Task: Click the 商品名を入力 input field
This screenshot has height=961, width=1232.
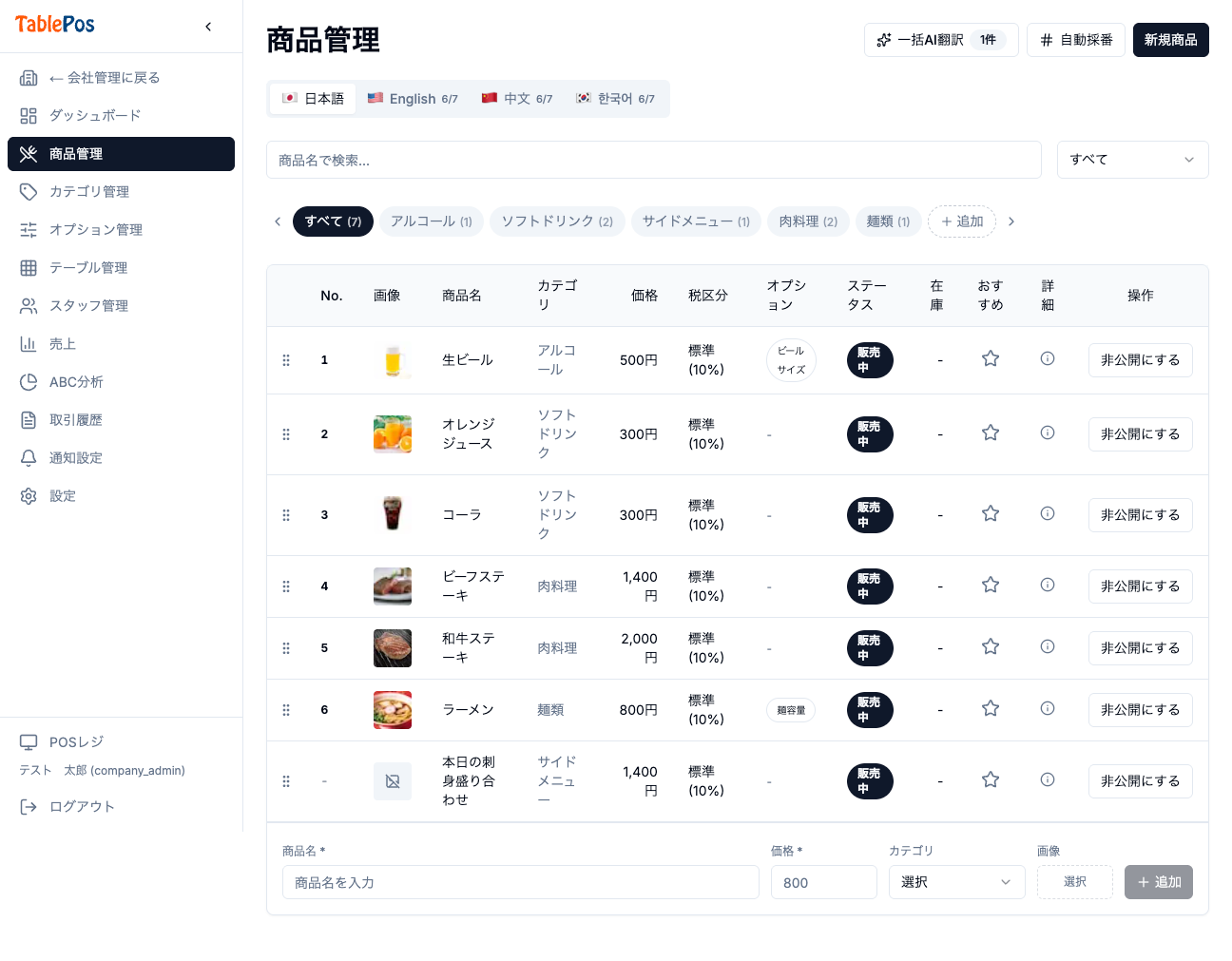Action: pos(521,882)
